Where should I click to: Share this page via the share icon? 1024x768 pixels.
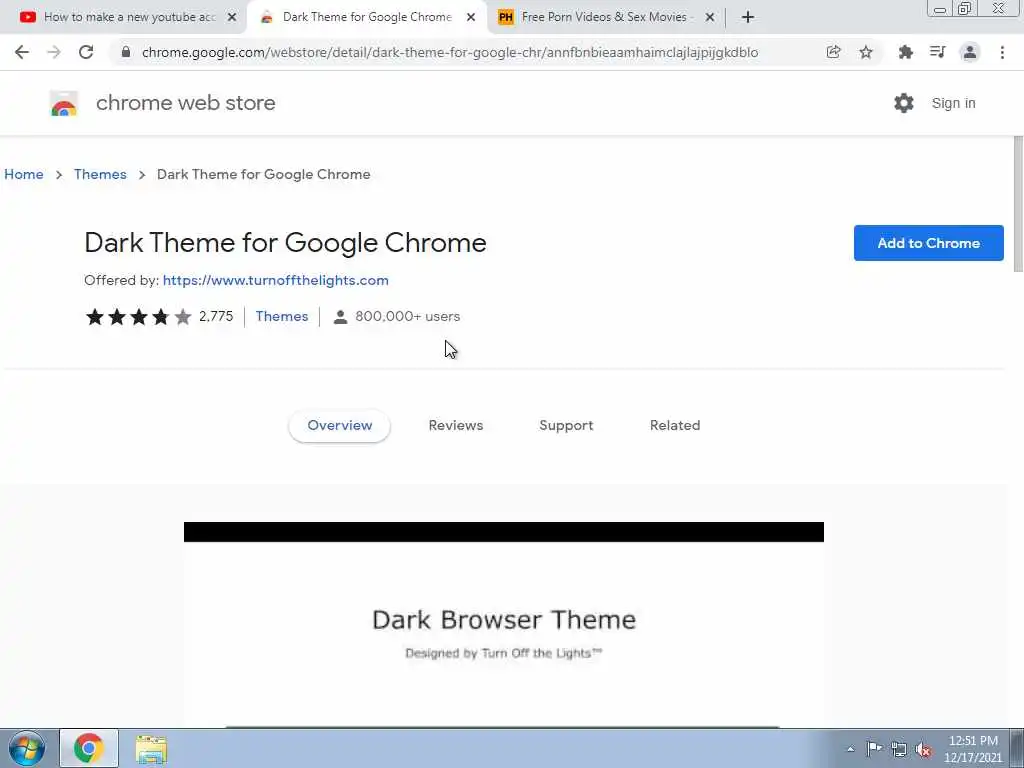click(x=833, y=52)
